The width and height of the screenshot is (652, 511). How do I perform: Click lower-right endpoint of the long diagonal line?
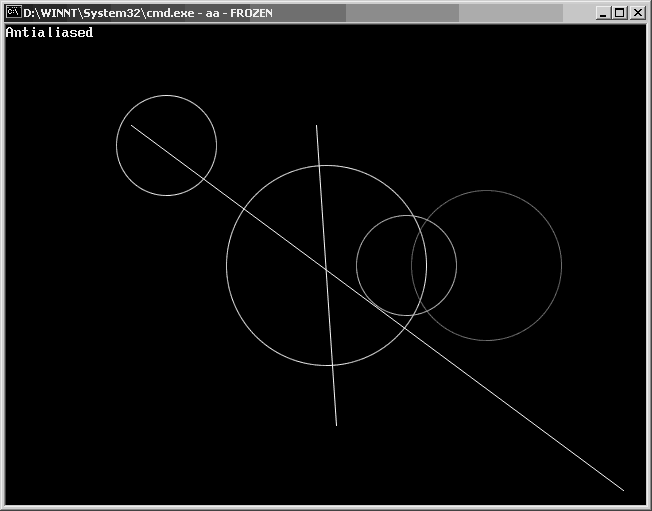[x=623, y=490]
